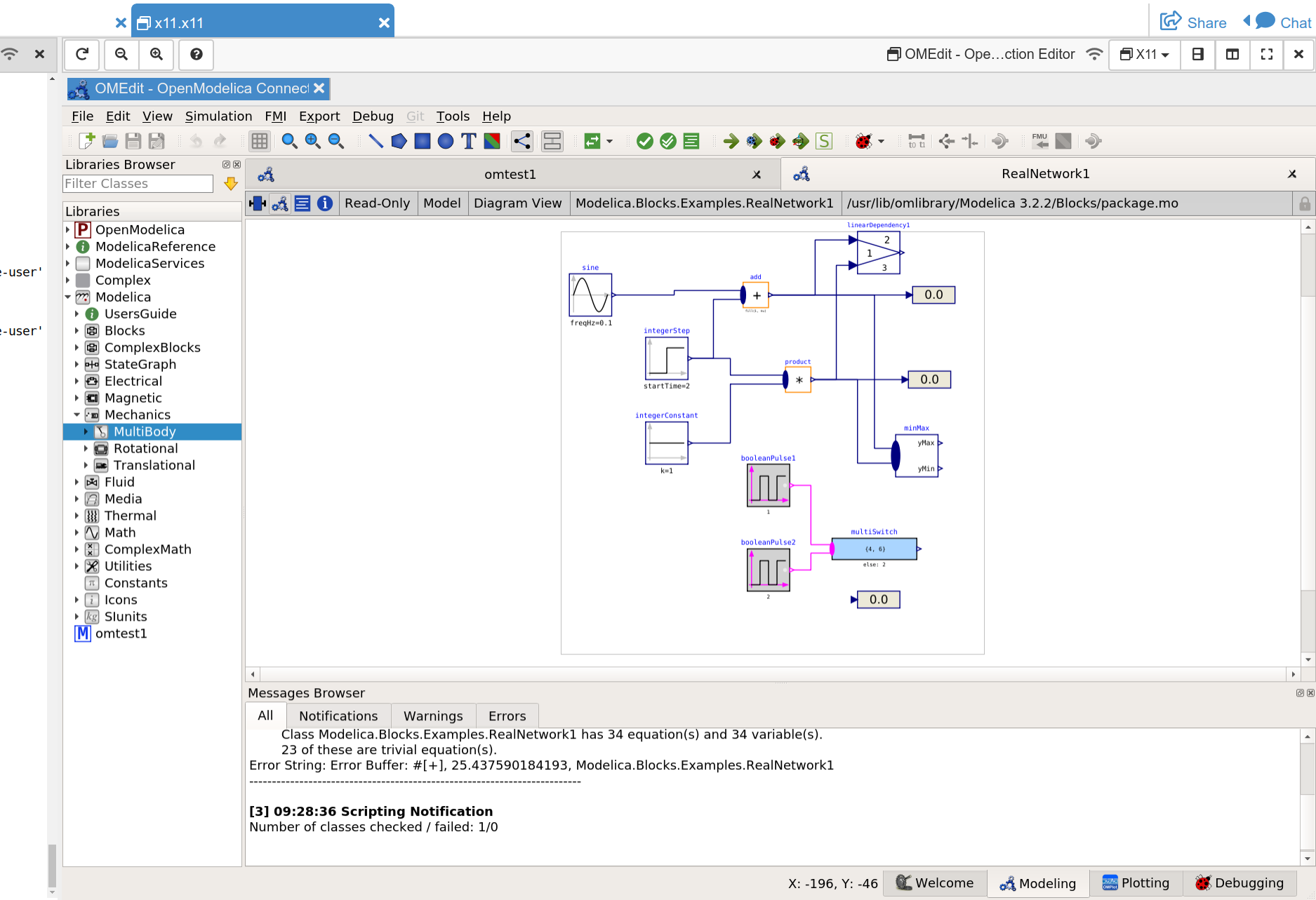Collapse the Mechanics library node
Viewport: 1316px width, 900px height.
coord(77,415)
